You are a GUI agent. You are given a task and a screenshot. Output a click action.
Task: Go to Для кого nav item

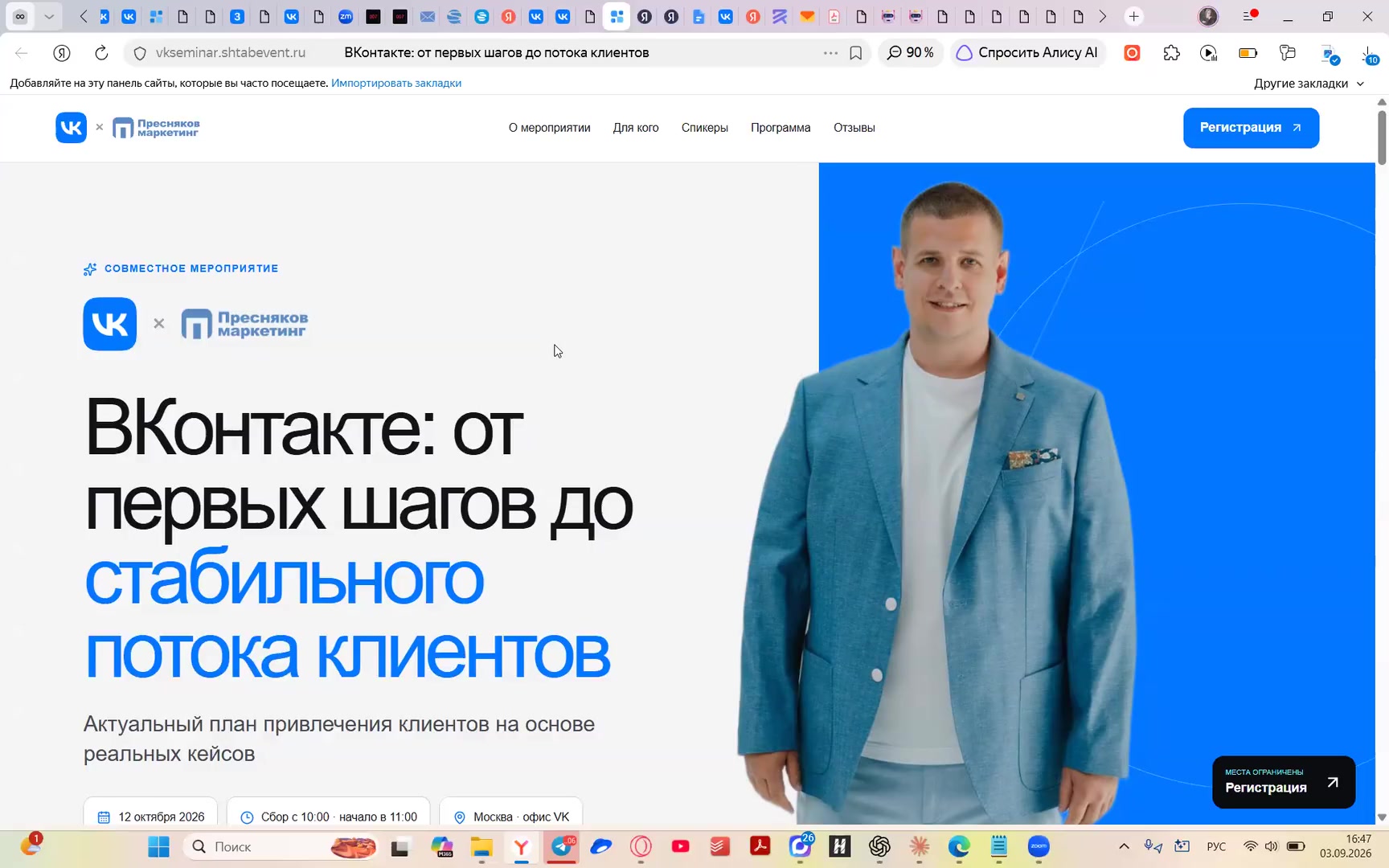pyautogui.click(x=636, y=128)
